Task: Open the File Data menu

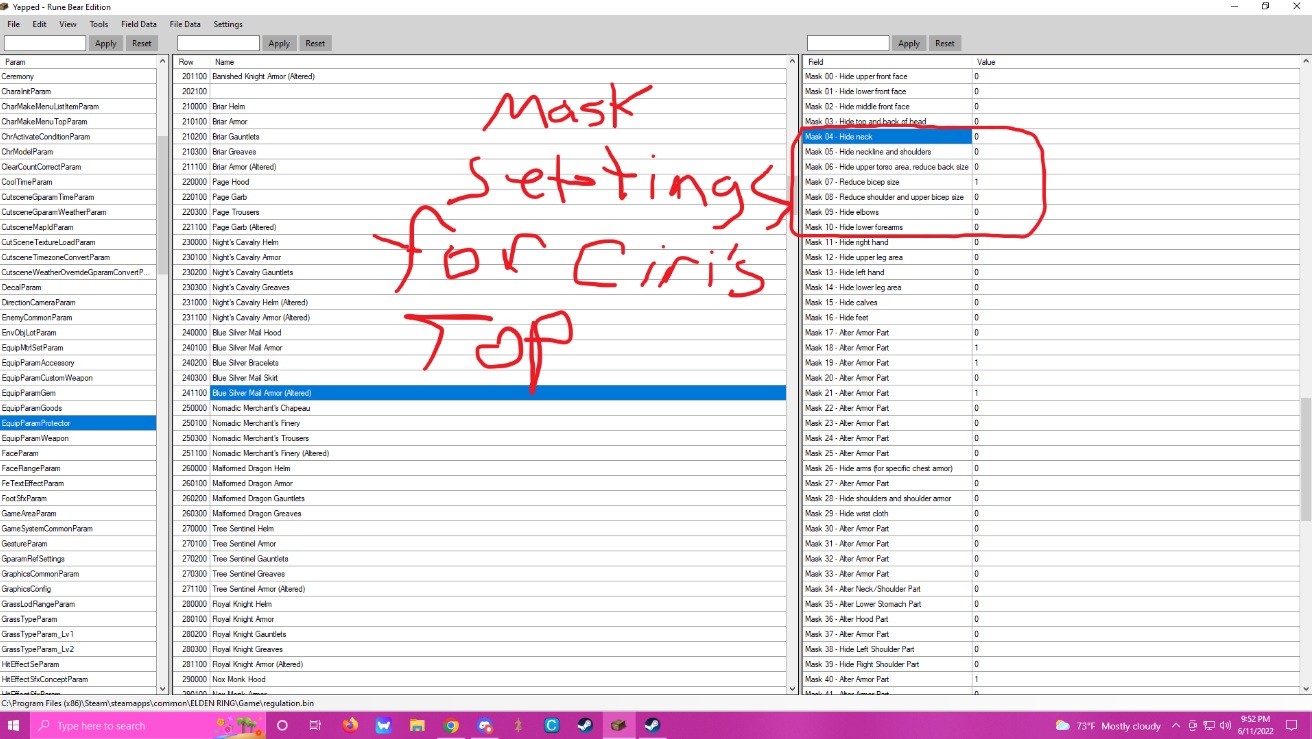Action: pos(185,24)
